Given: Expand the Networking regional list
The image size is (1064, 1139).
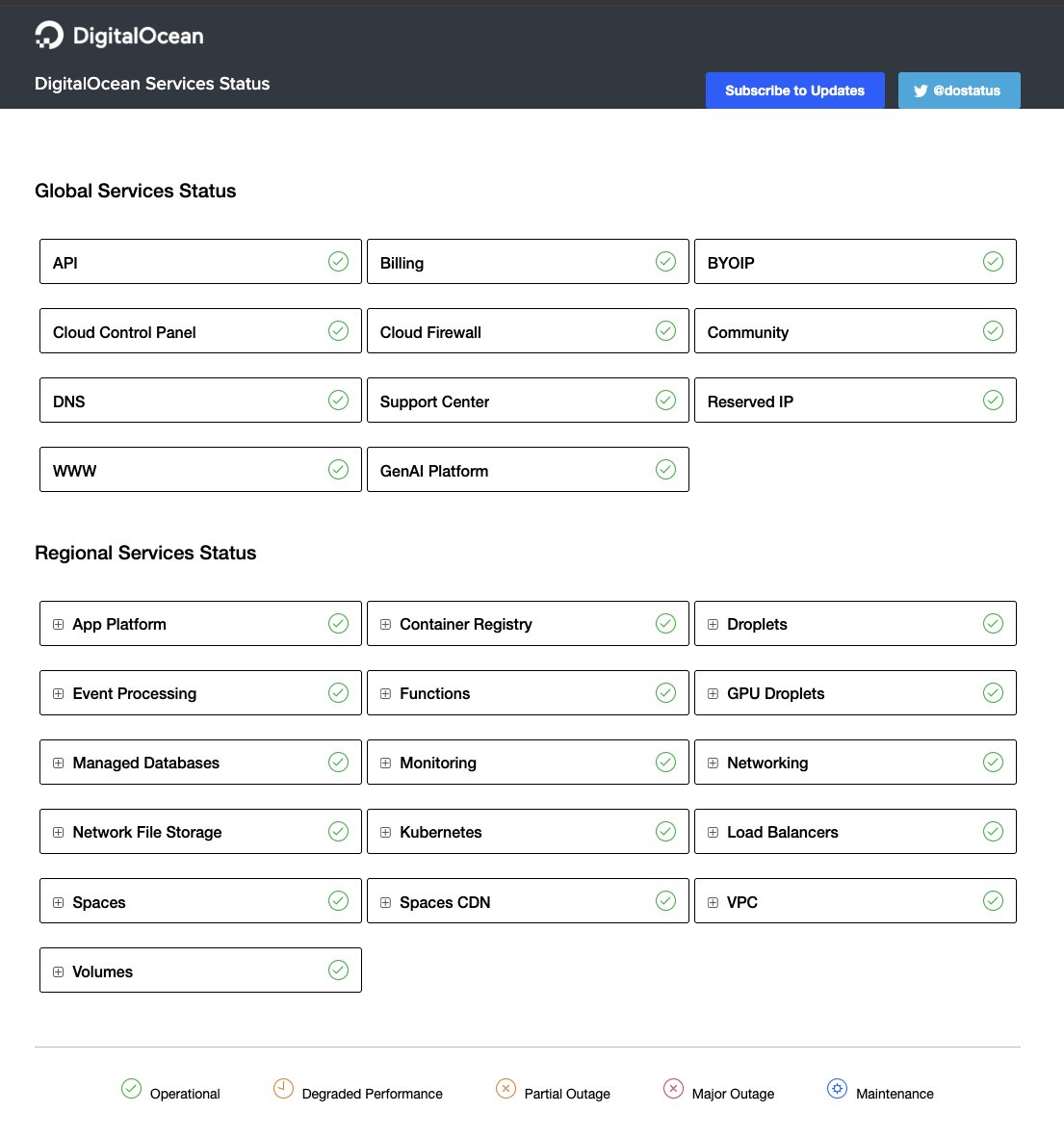Looking at the screenshot, I should point(714,764).
